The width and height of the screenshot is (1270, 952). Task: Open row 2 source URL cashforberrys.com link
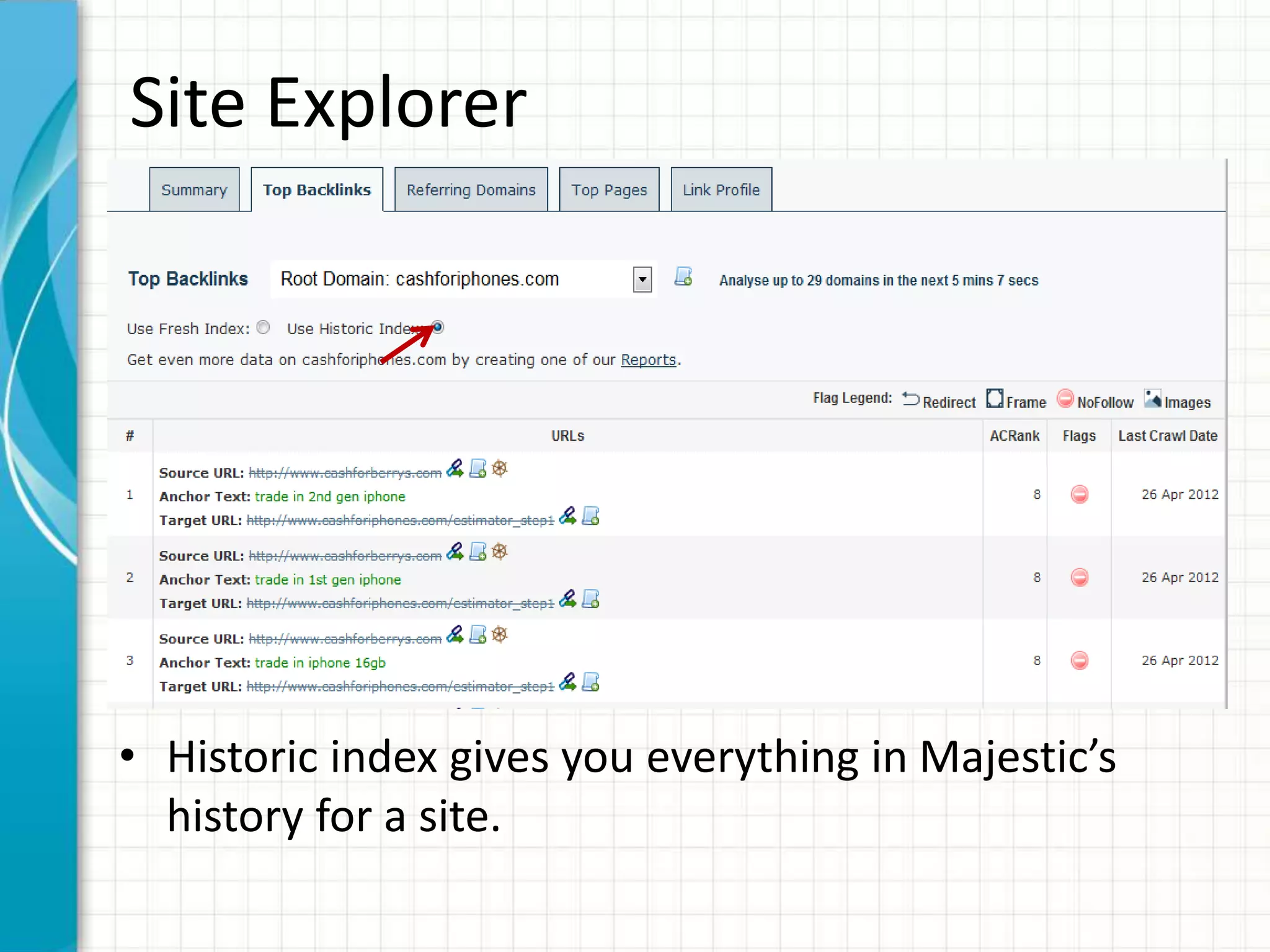[x=345, y=556]
